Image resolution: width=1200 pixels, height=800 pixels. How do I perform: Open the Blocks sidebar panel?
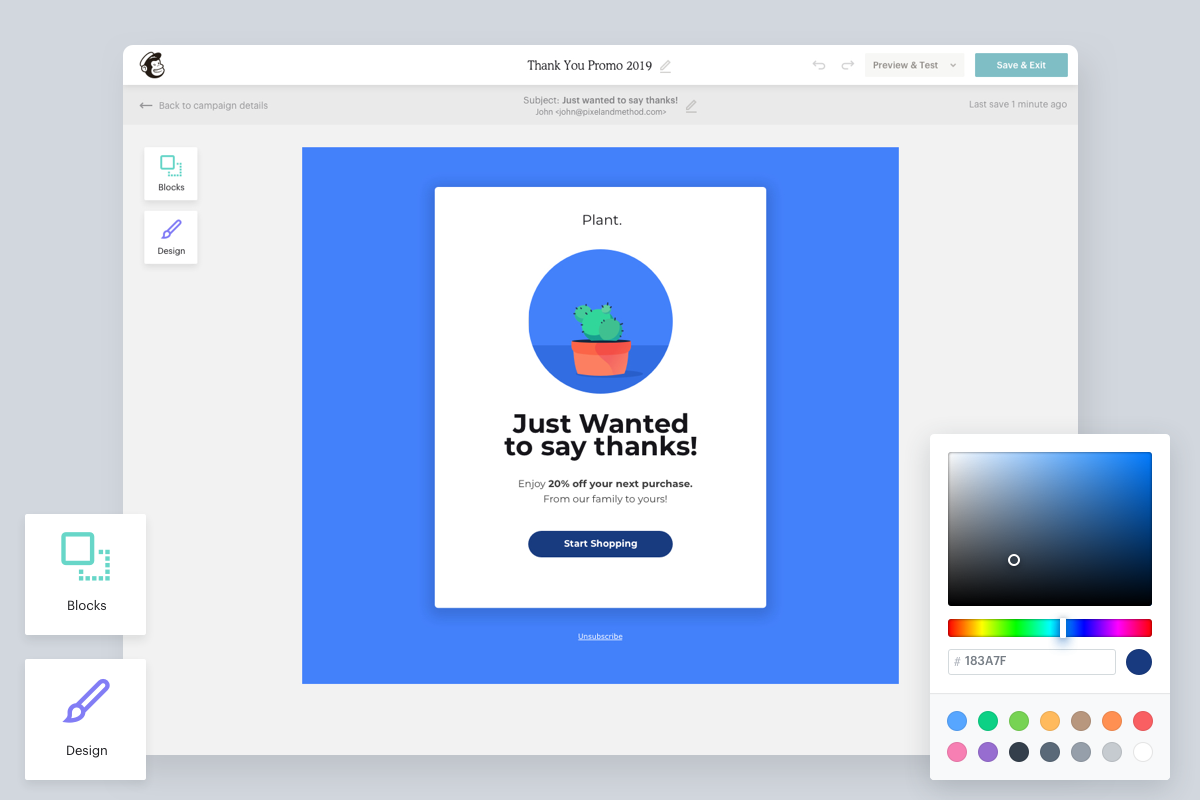(x=170, y=172)
